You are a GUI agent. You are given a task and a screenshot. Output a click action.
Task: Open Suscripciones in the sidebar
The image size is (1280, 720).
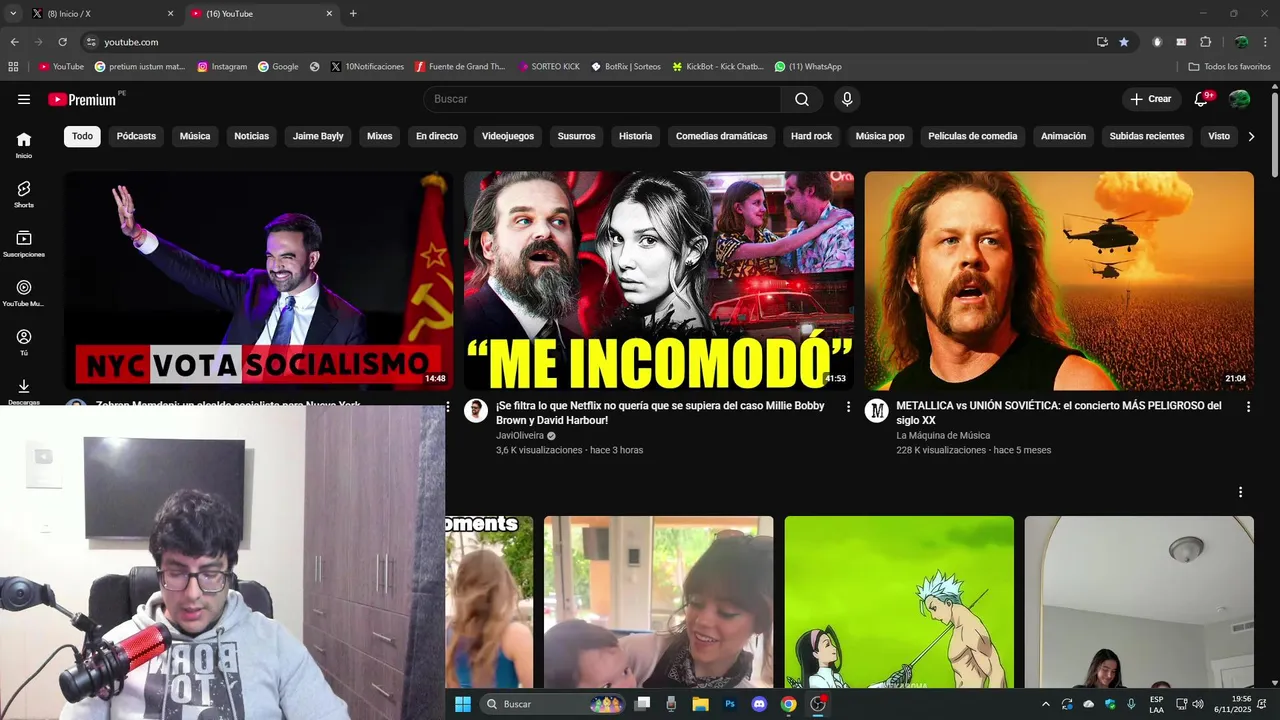[x=24, y=244]
